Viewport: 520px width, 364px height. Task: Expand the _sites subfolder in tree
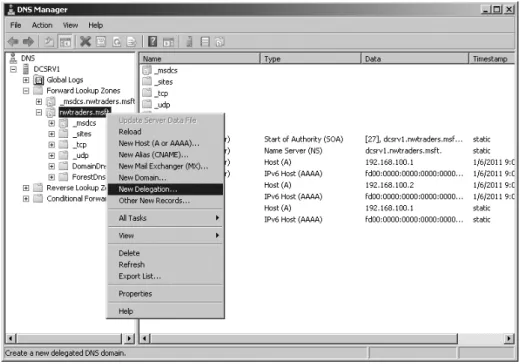point(51,134)
